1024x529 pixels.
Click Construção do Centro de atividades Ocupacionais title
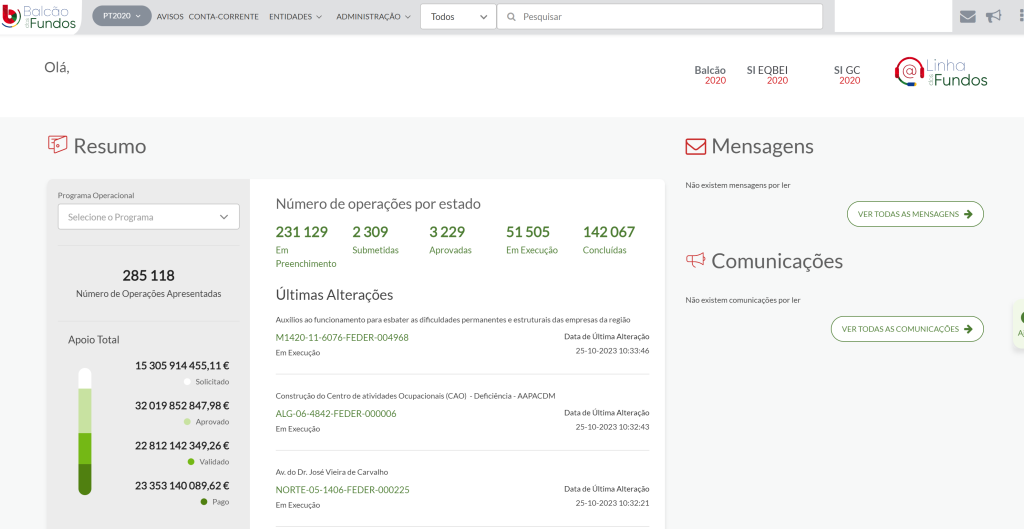(415, 396)
